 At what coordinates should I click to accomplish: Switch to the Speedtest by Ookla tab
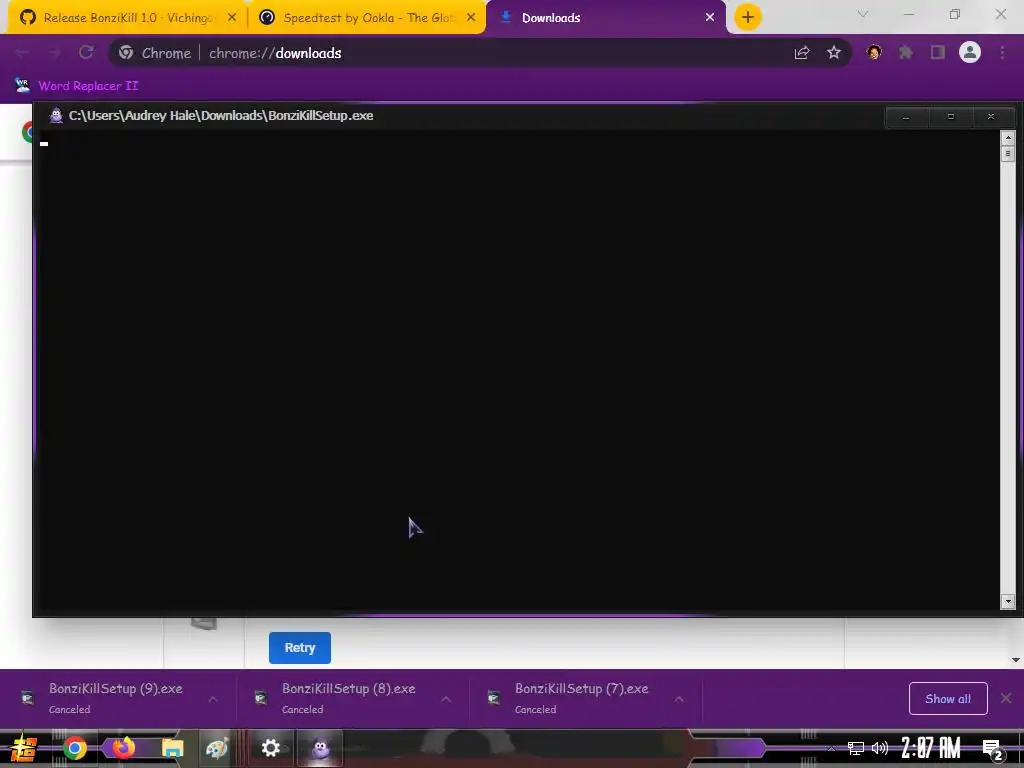[x=366, y=18]
